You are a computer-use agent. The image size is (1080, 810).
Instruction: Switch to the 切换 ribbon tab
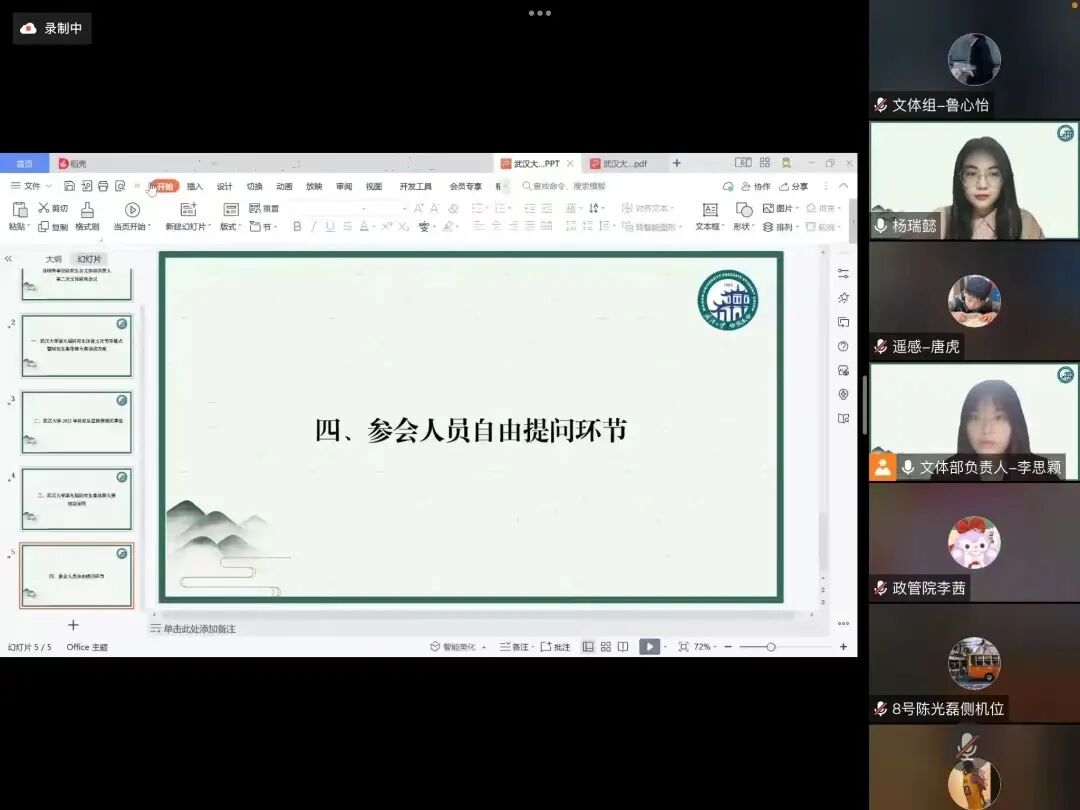click(255, 186)
